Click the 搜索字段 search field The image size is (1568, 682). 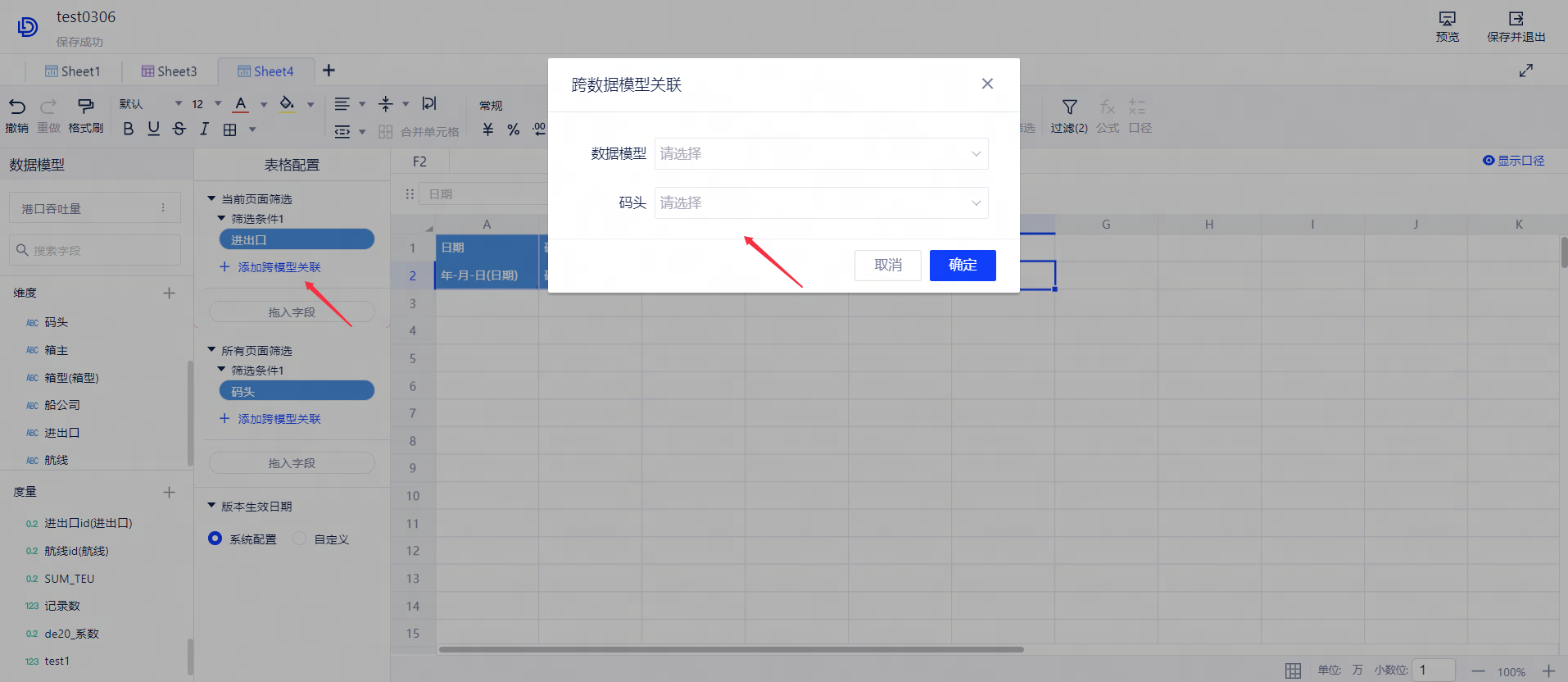[95, 251]
